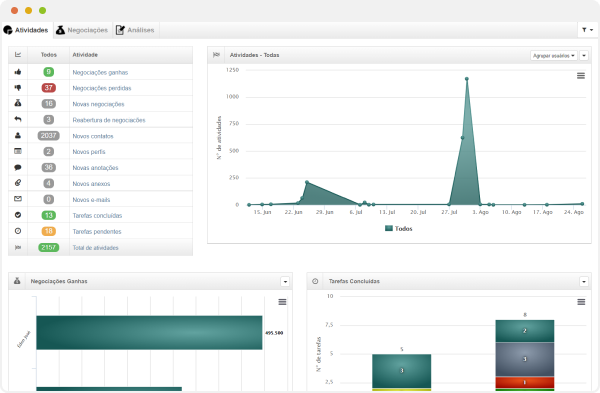Open Negociações ganhas link
This screenshot has height=393, width=600.
[x=100, y=72]
